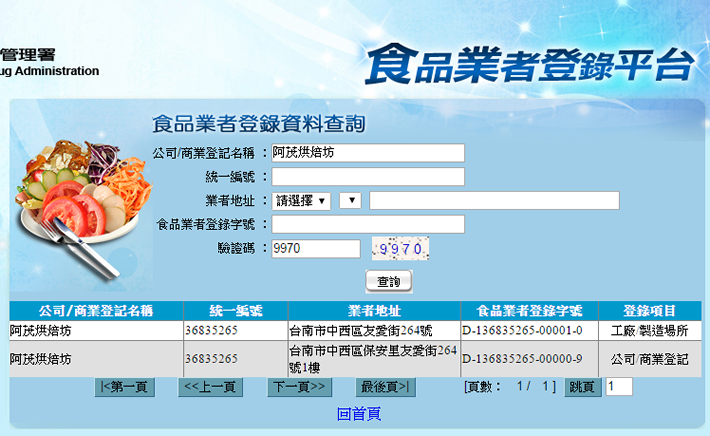
Task: Click the 工廠/製造場所 cell
Action: coord(650,331)
